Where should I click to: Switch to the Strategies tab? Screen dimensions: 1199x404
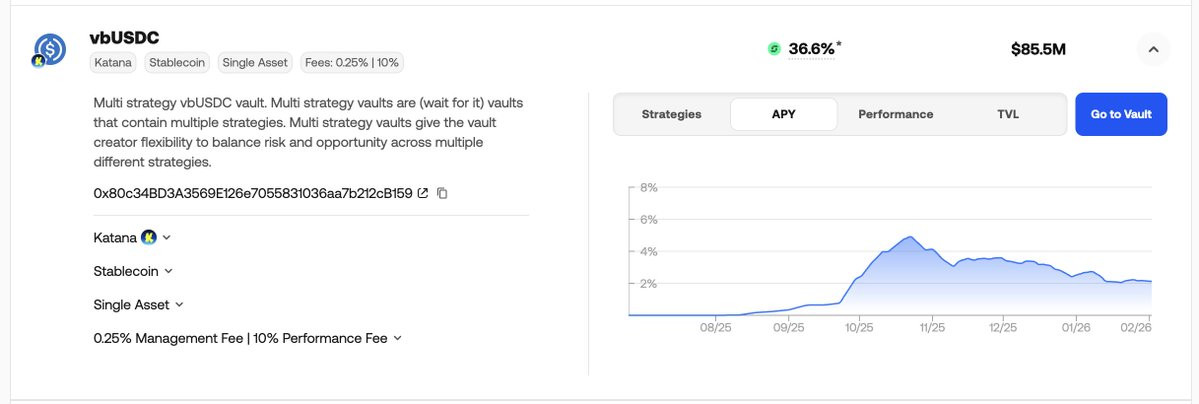671,114
